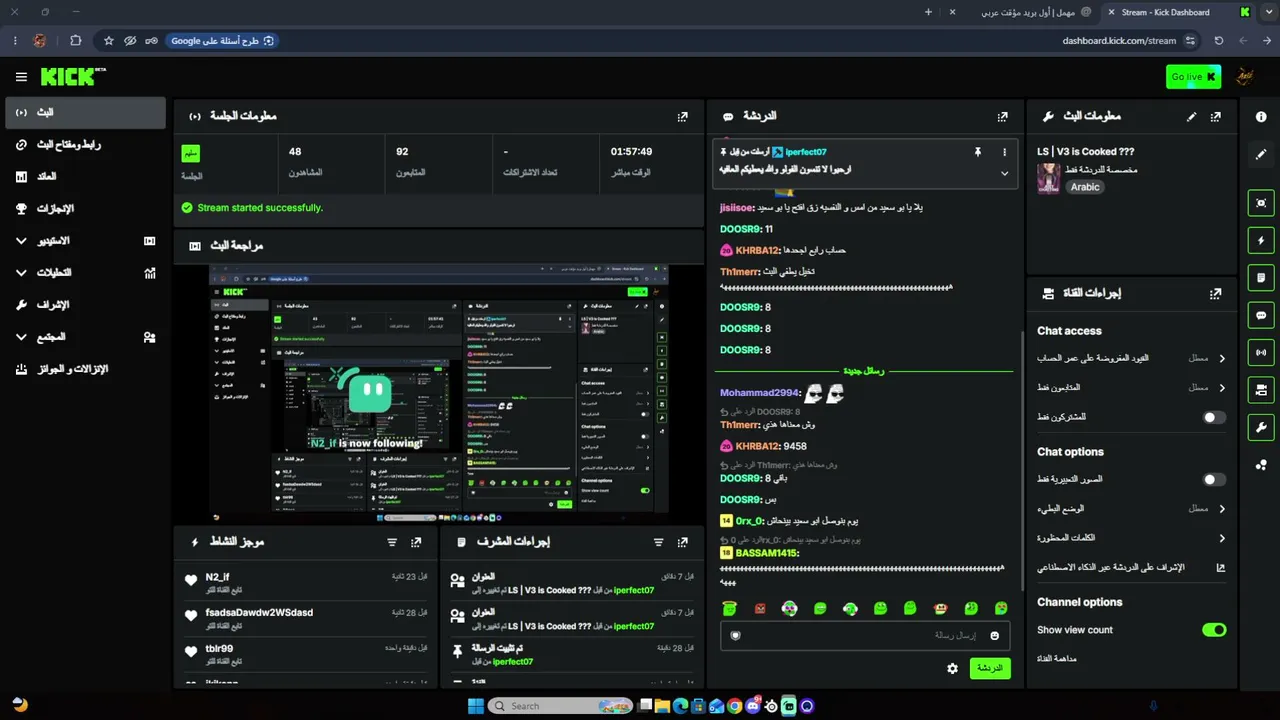Open File Explorer from the taskbar
Viewport: 1280px width, 720px height.
click(x=662, y=706)
